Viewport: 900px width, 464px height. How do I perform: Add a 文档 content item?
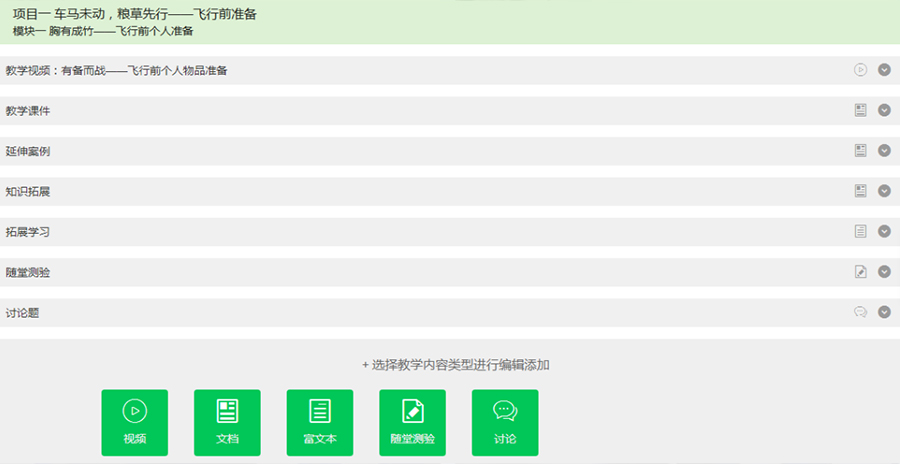click(x=227, y=422)
